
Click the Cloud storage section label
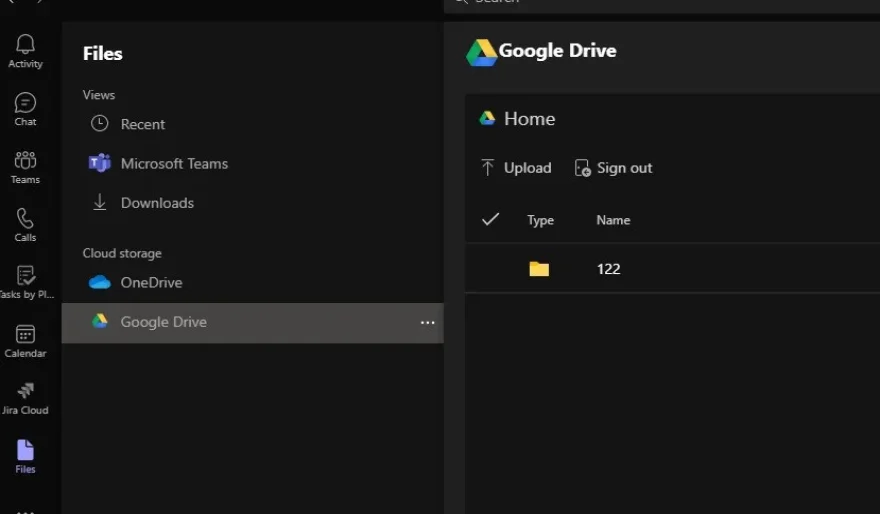[x=122, y=253]
